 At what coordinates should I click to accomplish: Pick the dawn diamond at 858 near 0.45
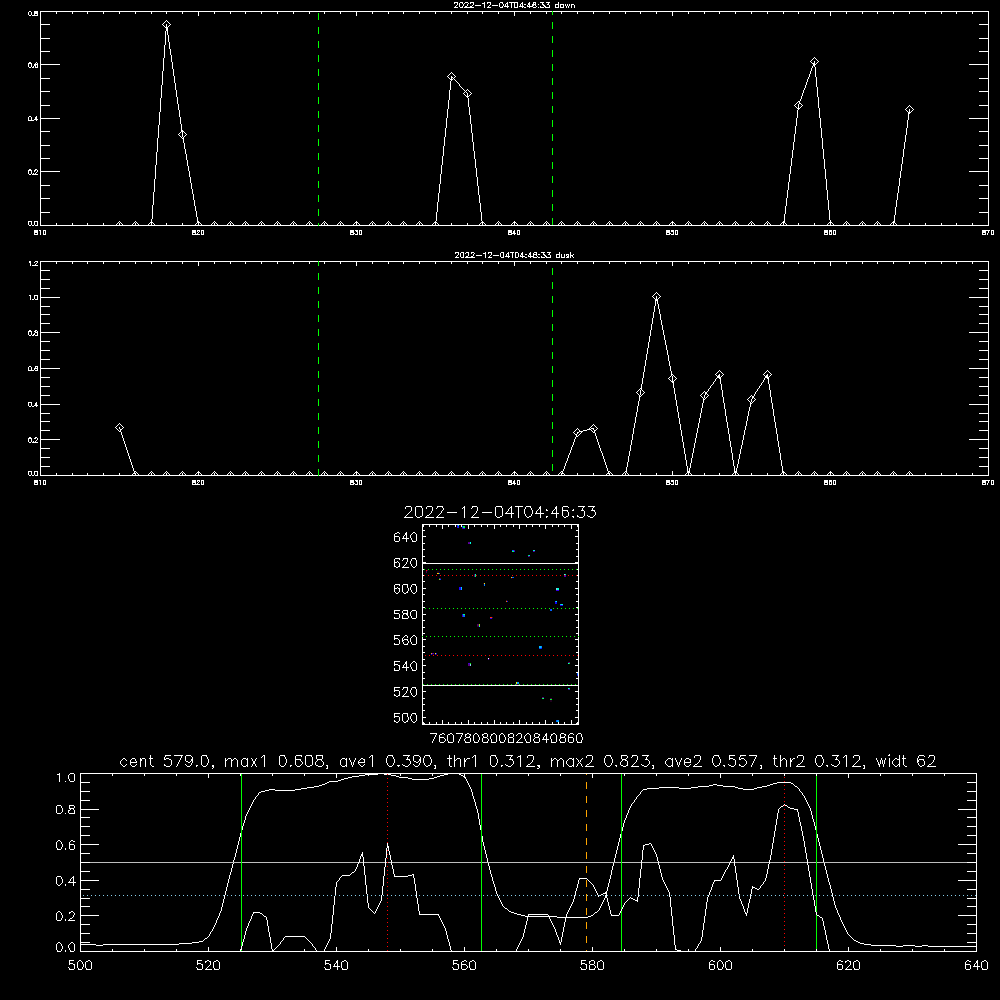[x=798, y=105]
